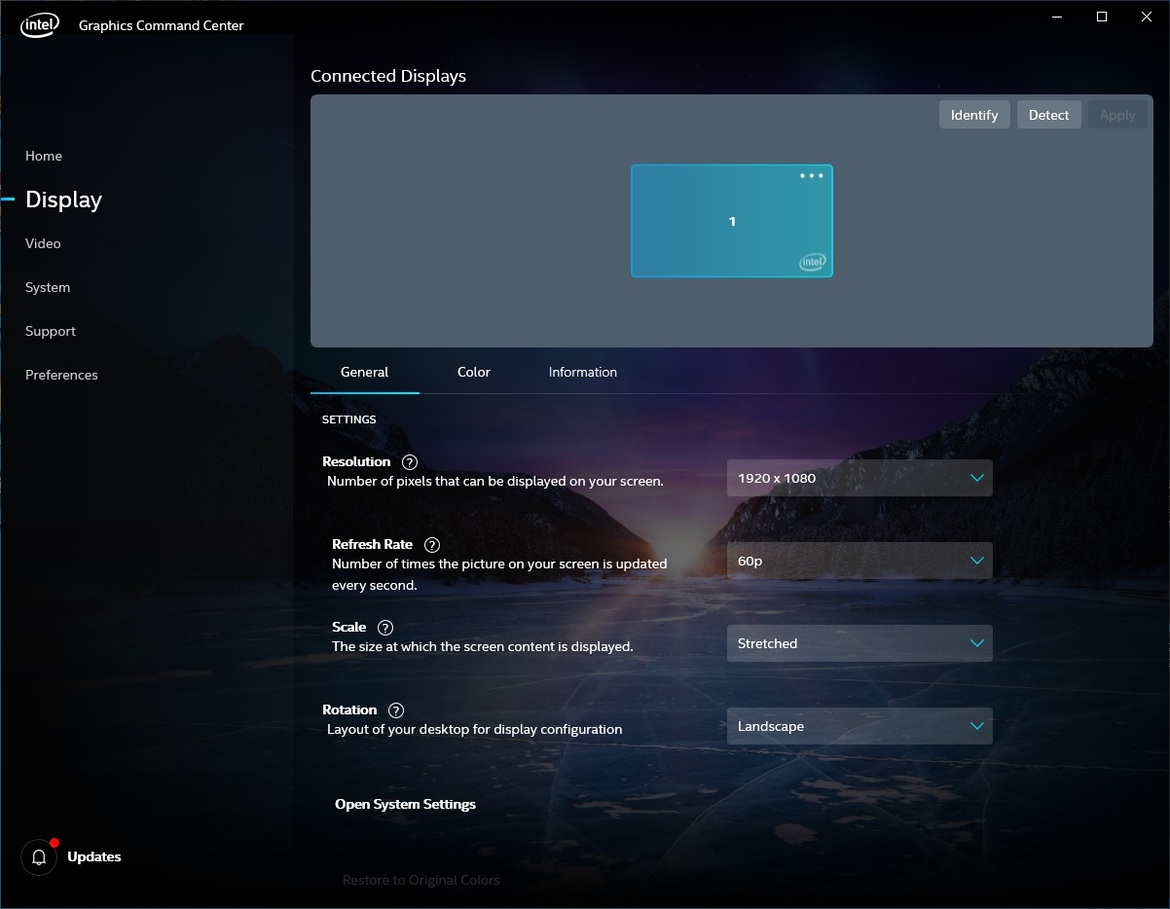
Task: Open Preferences in sidebar
Action: tap(61, 375)
